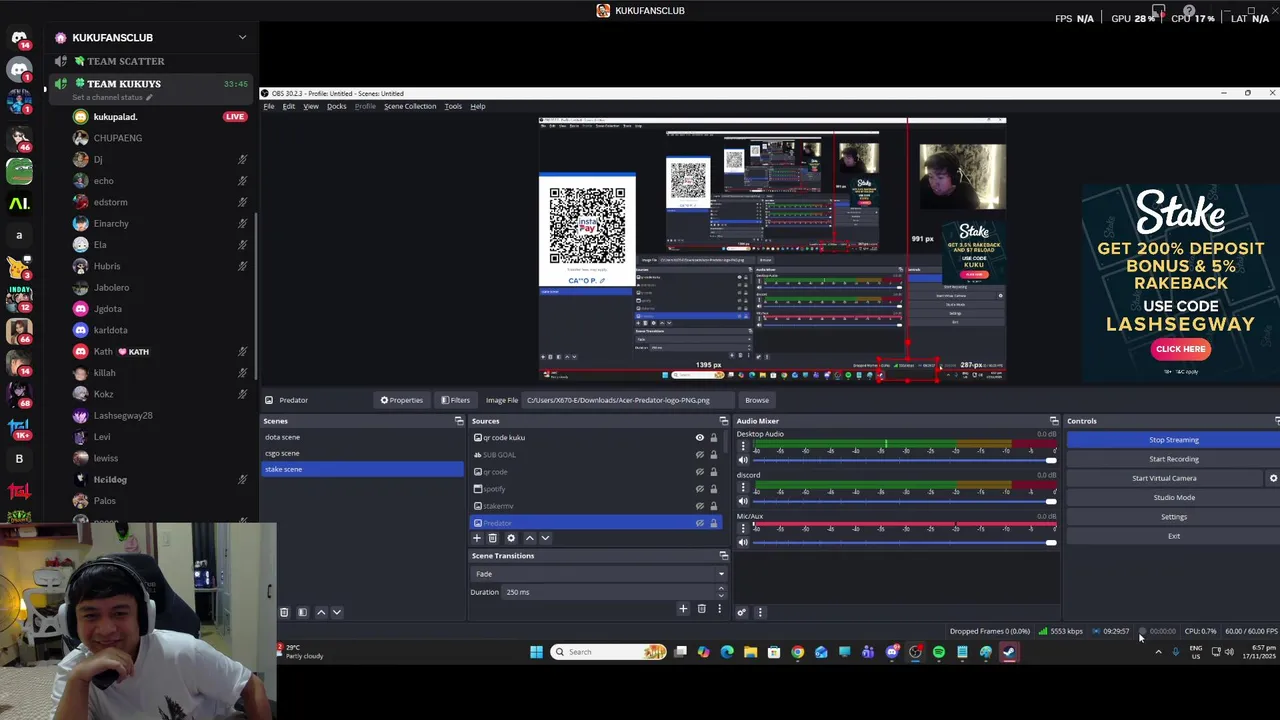Screen dimensions: 1280x720
Task: Click Stop Streaming button
Action: pos(1173,440)
